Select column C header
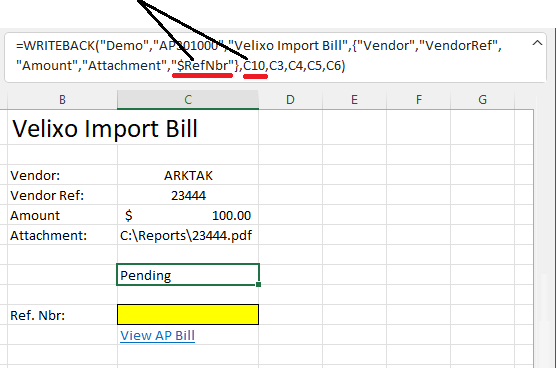557x369 pixels. (x=188, y=100)
